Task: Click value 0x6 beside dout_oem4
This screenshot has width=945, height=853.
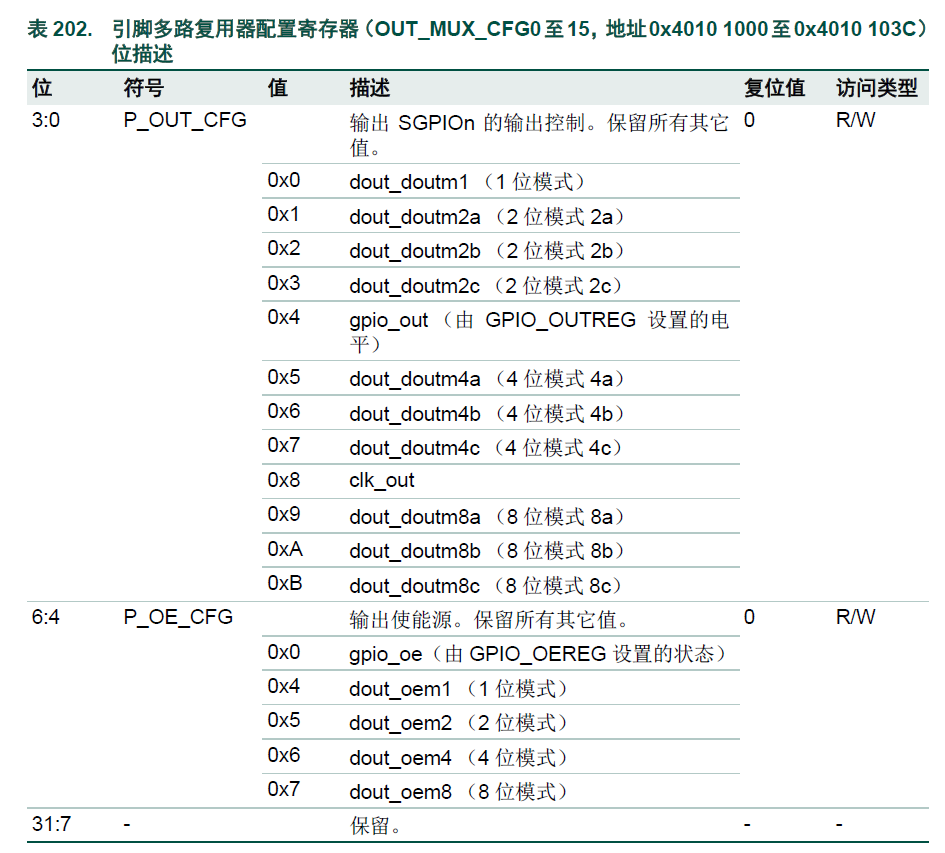Action: (284, 755)
